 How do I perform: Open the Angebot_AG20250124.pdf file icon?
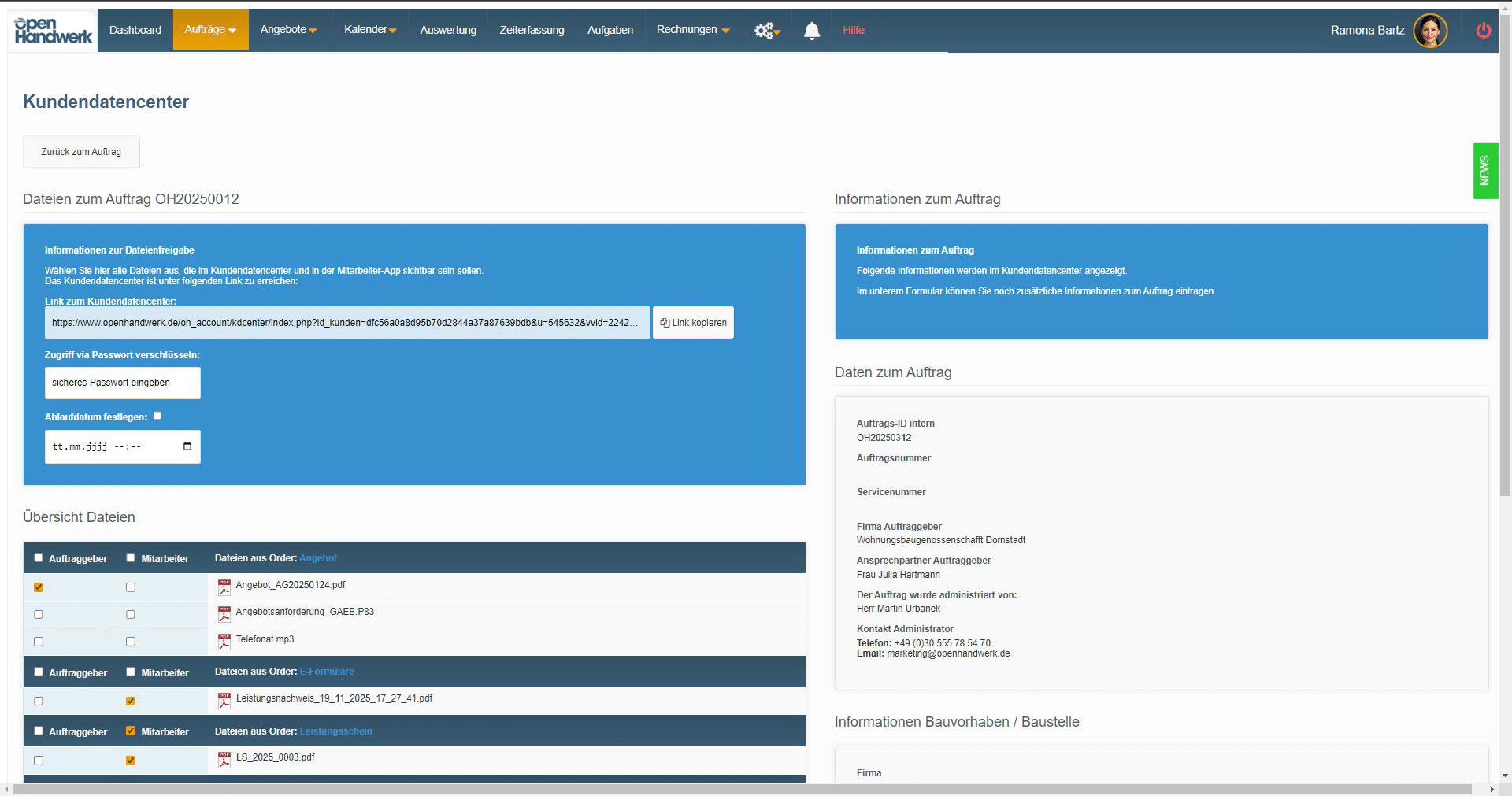224,587
